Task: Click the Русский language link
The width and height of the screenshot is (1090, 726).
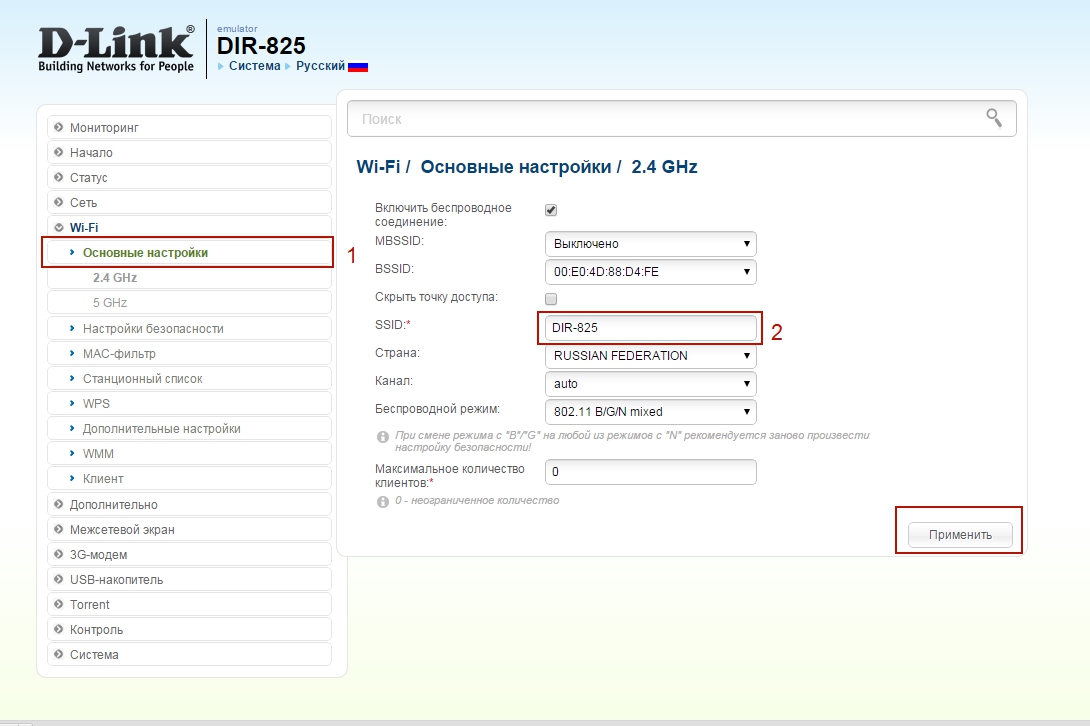Action: (x=320, y=66)
